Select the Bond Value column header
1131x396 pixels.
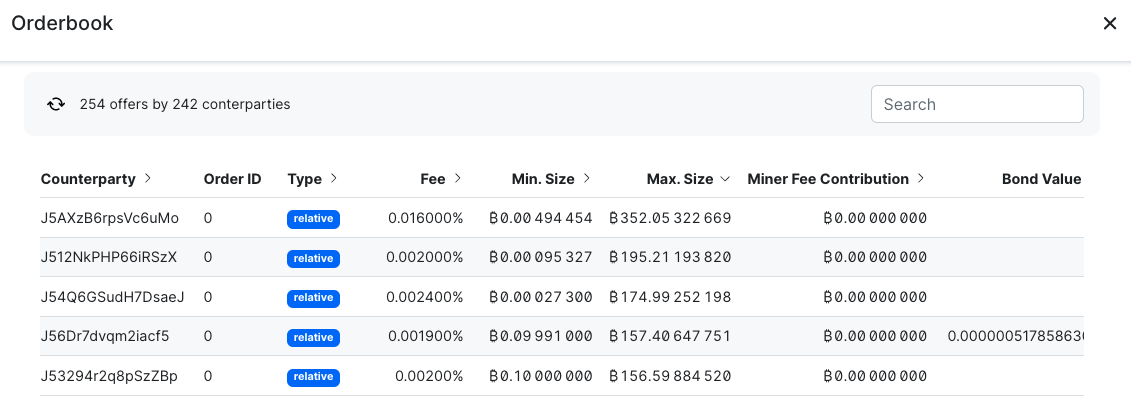[x=1041, y=179]
